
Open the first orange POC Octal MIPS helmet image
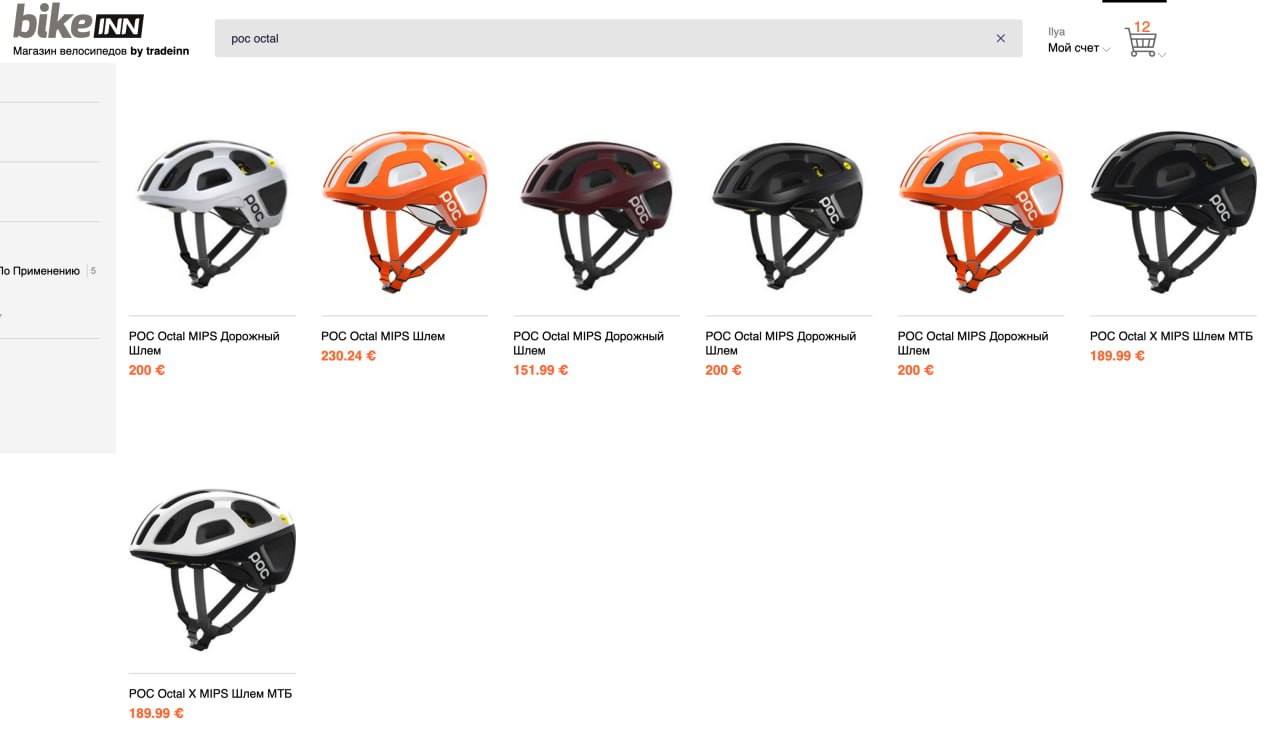404,211
